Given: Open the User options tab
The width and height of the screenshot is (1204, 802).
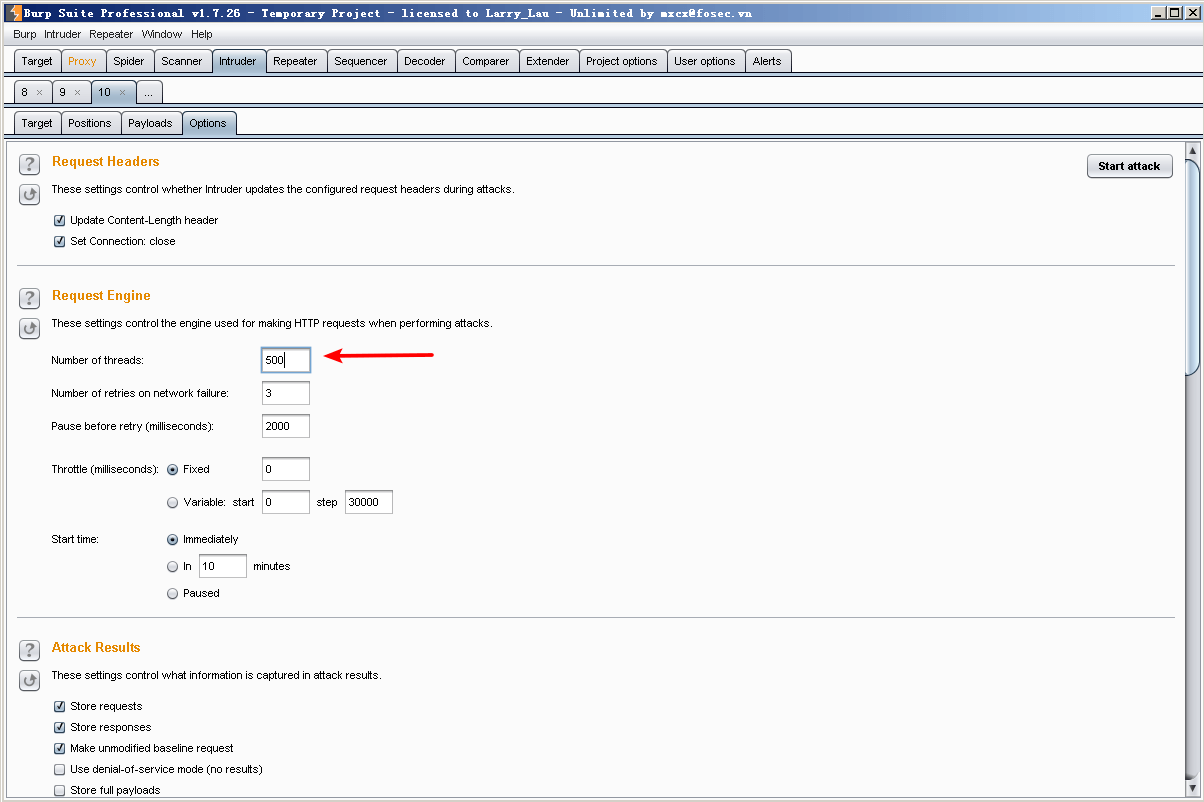Looking at the screenshot, I should [705, 61].
